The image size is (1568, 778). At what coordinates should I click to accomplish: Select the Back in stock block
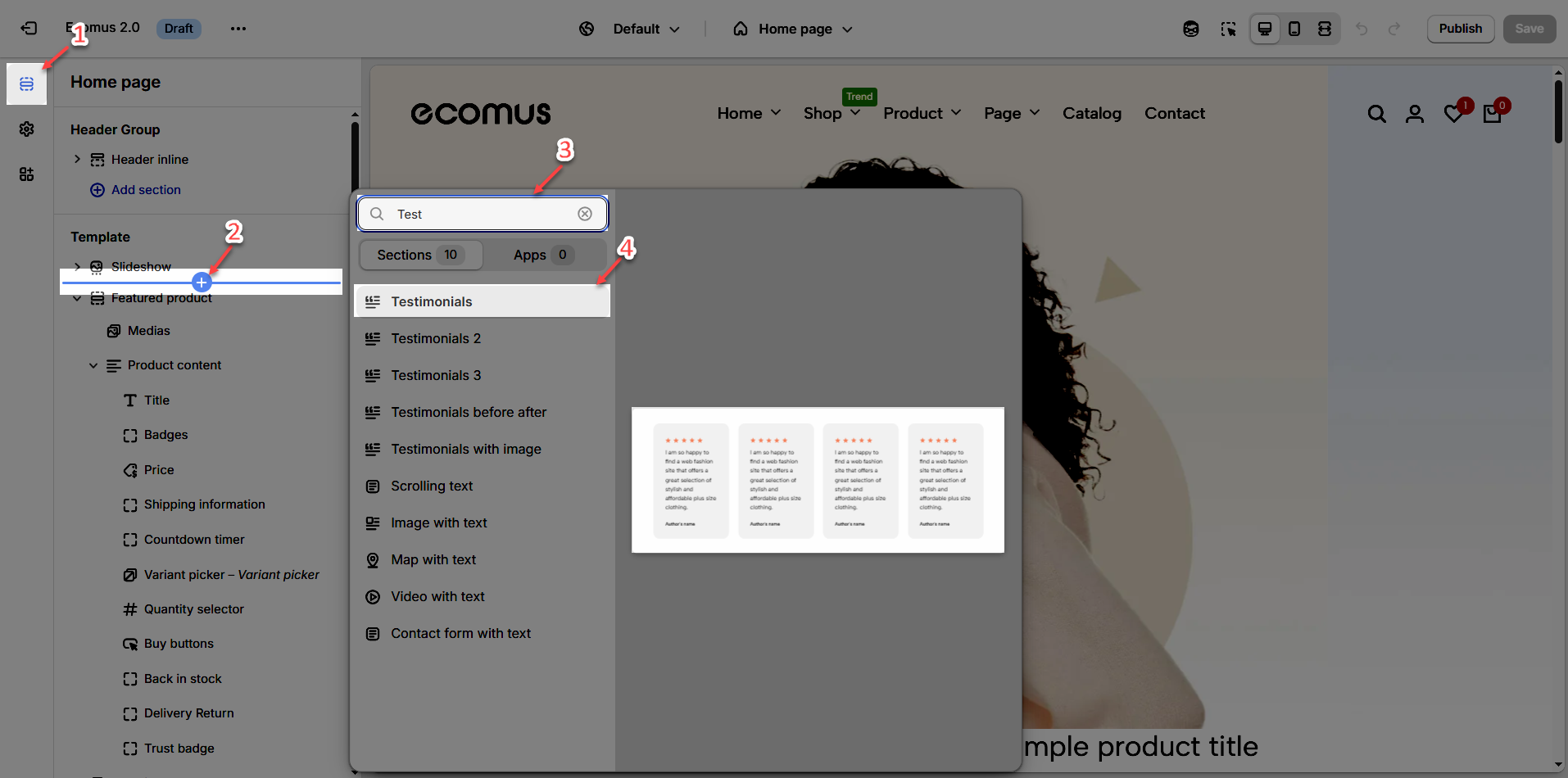pyautogui.click(x=183, y=679)
